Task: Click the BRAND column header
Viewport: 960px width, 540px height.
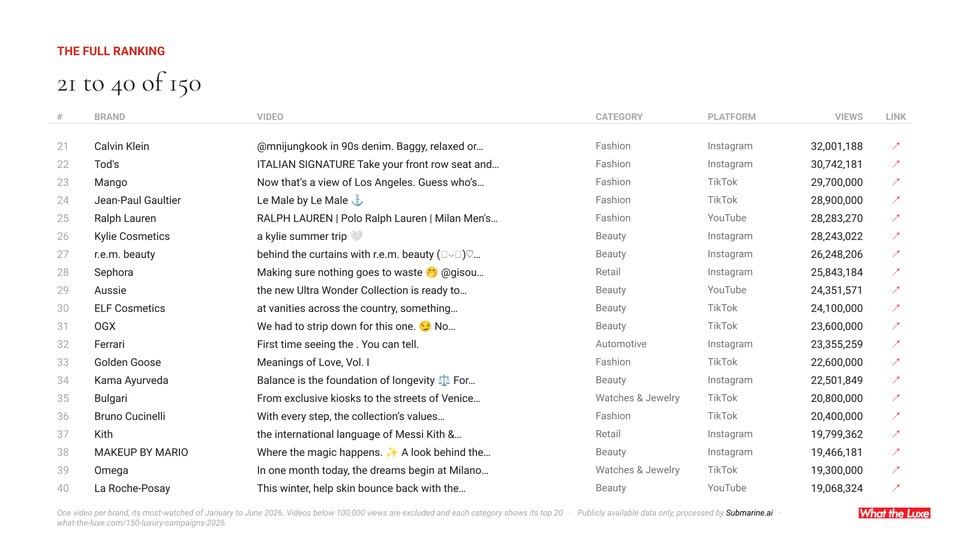Action: 110,116
